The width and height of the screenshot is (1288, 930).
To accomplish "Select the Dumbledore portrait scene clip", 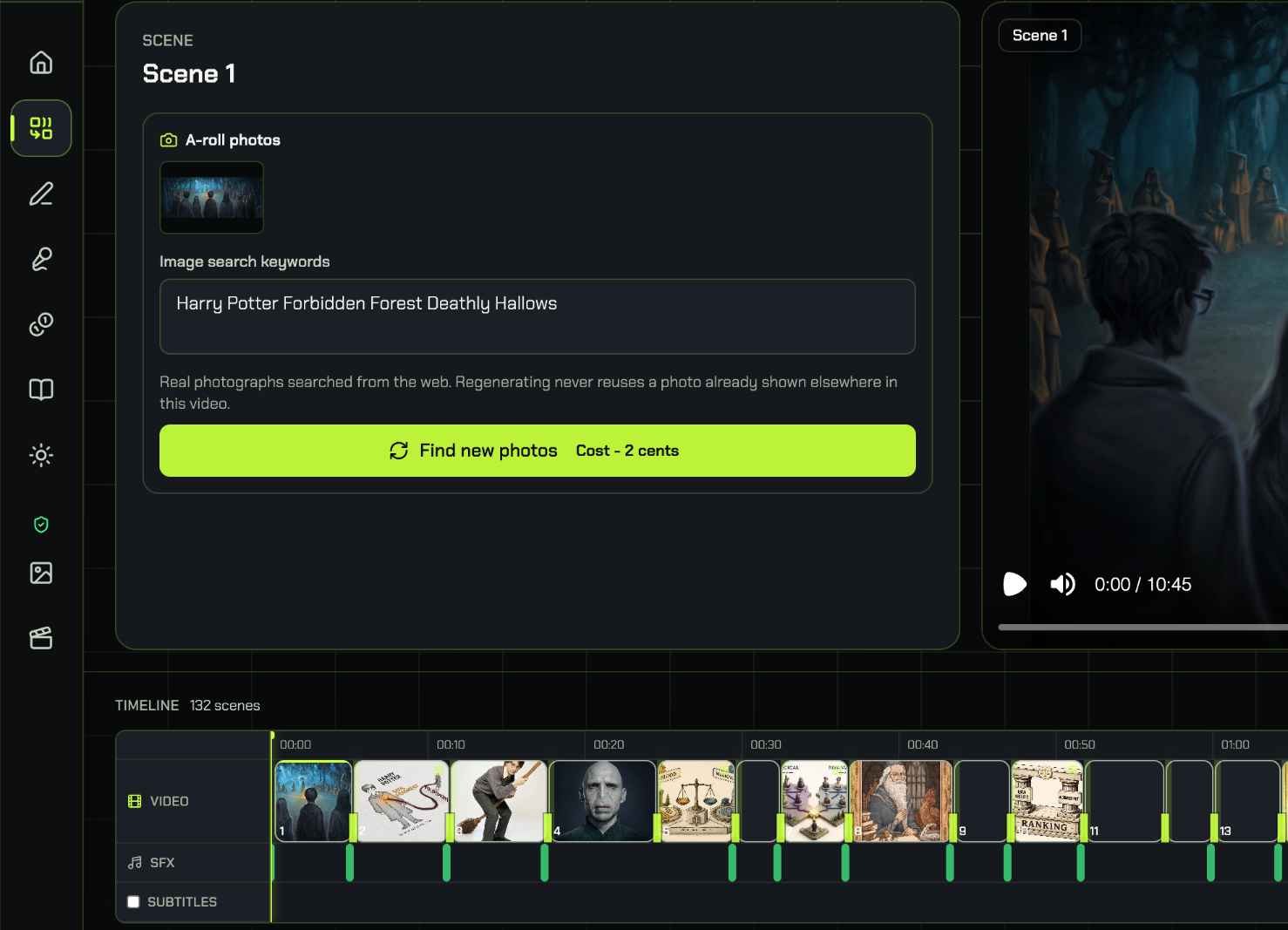I will pos(901,801).
